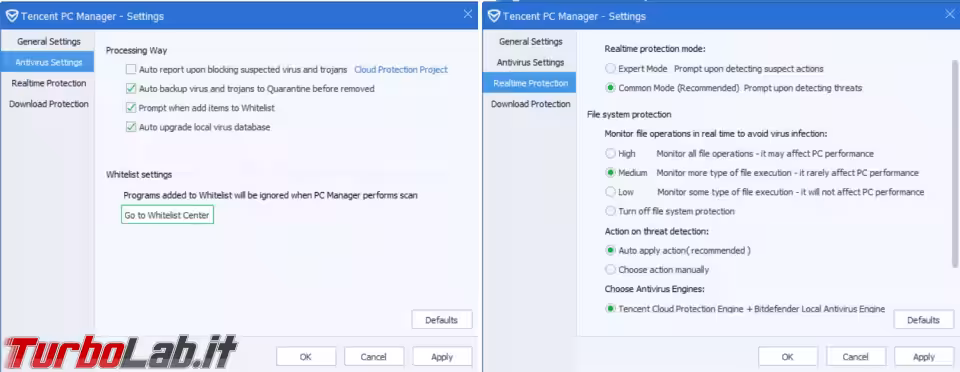
Task: Select Turn off file system protection
Action: (x=610, y=211)
